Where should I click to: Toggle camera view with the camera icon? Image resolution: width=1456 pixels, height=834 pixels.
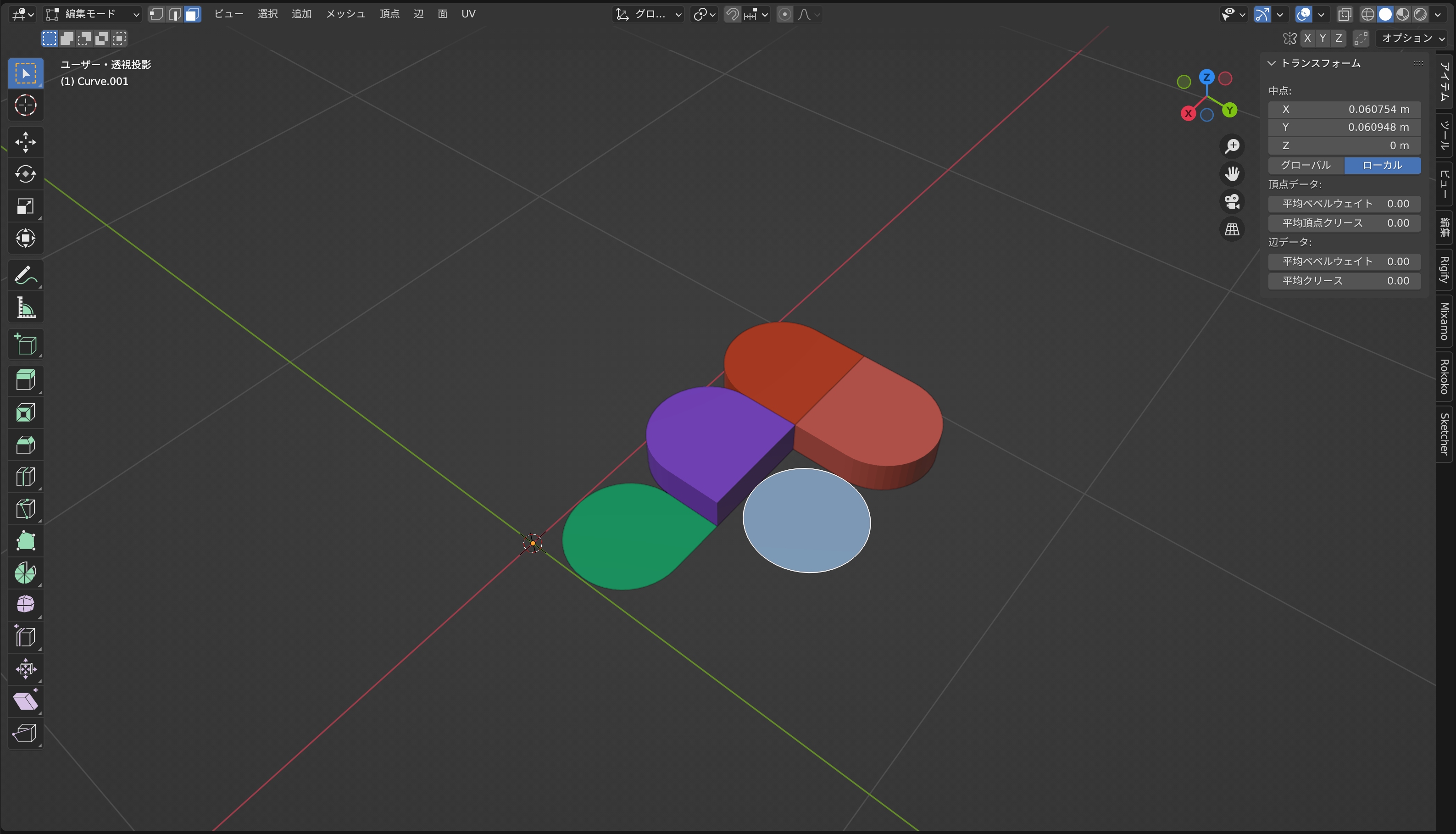coord(1232,202)
